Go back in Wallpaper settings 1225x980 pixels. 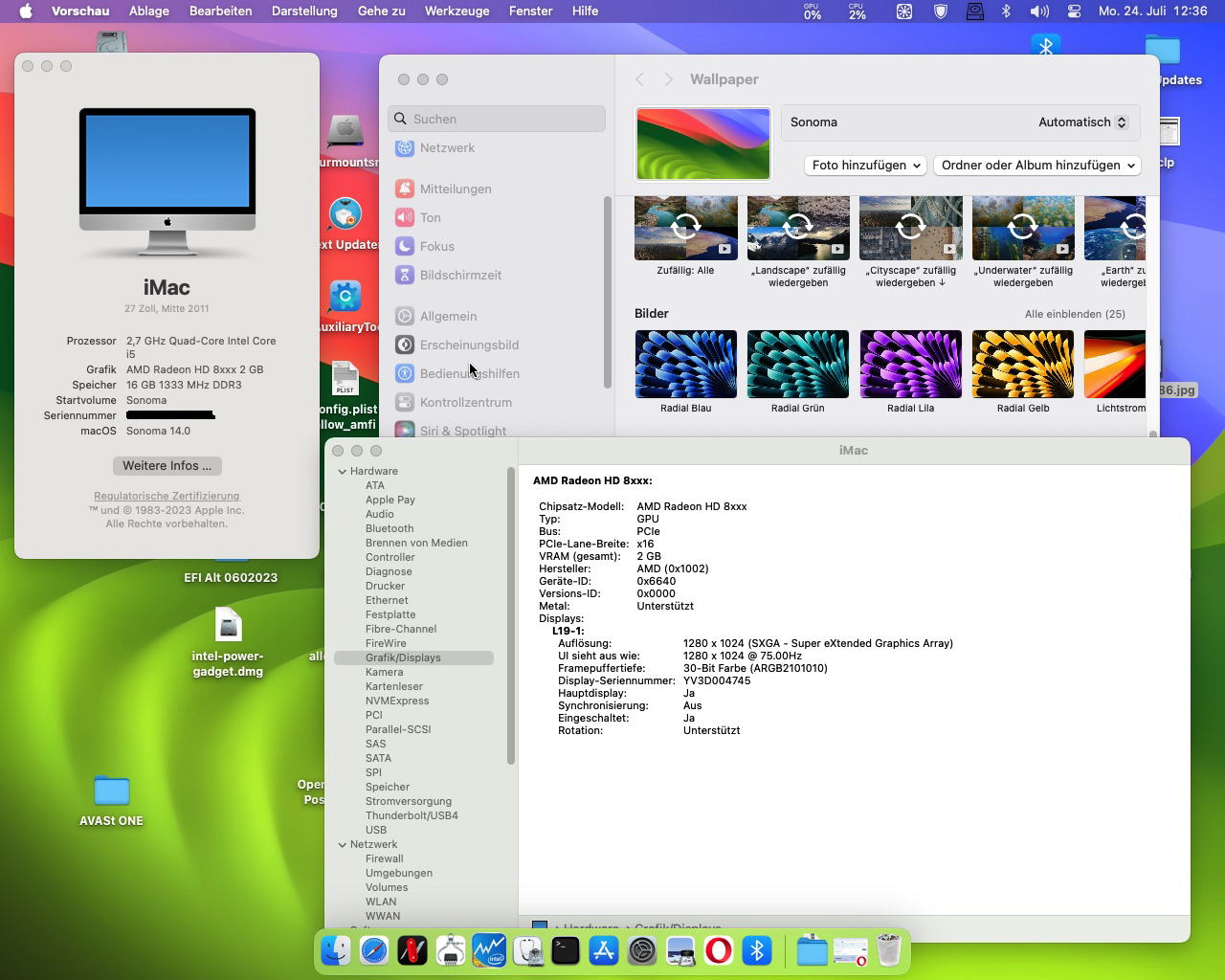(640, 79)
